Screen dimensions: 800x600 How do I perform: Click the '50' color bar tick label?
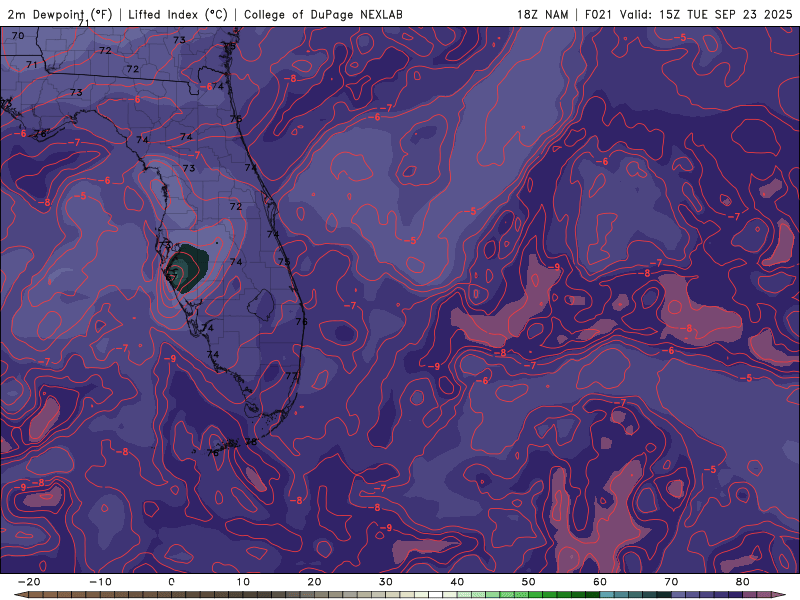point(529,582)
